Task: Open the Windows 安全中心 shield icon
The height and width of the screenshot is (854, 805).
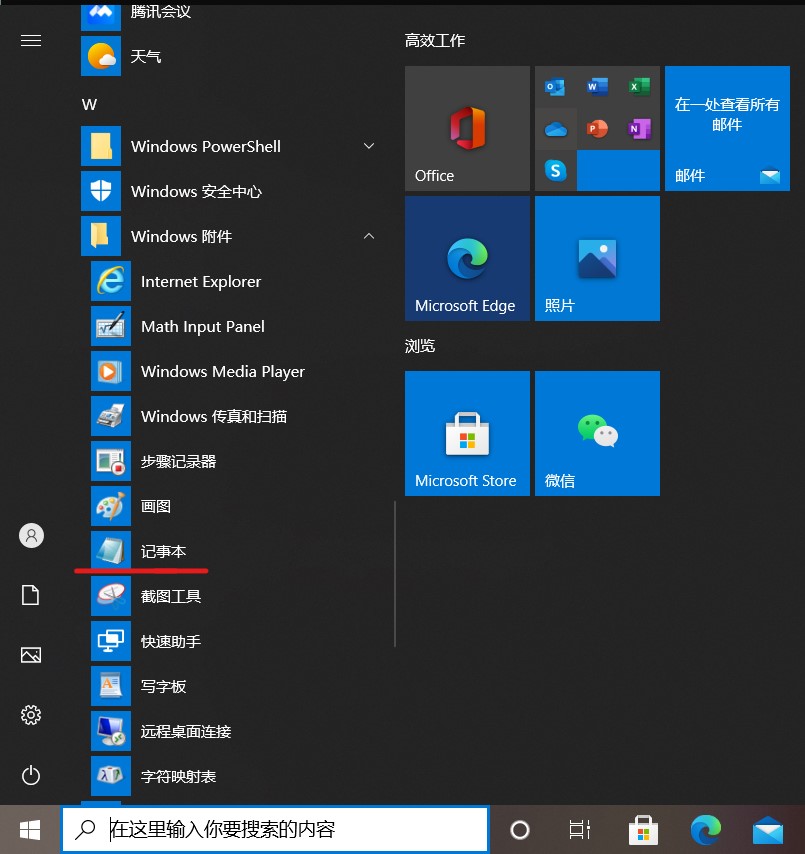Action: coord(101,191)
